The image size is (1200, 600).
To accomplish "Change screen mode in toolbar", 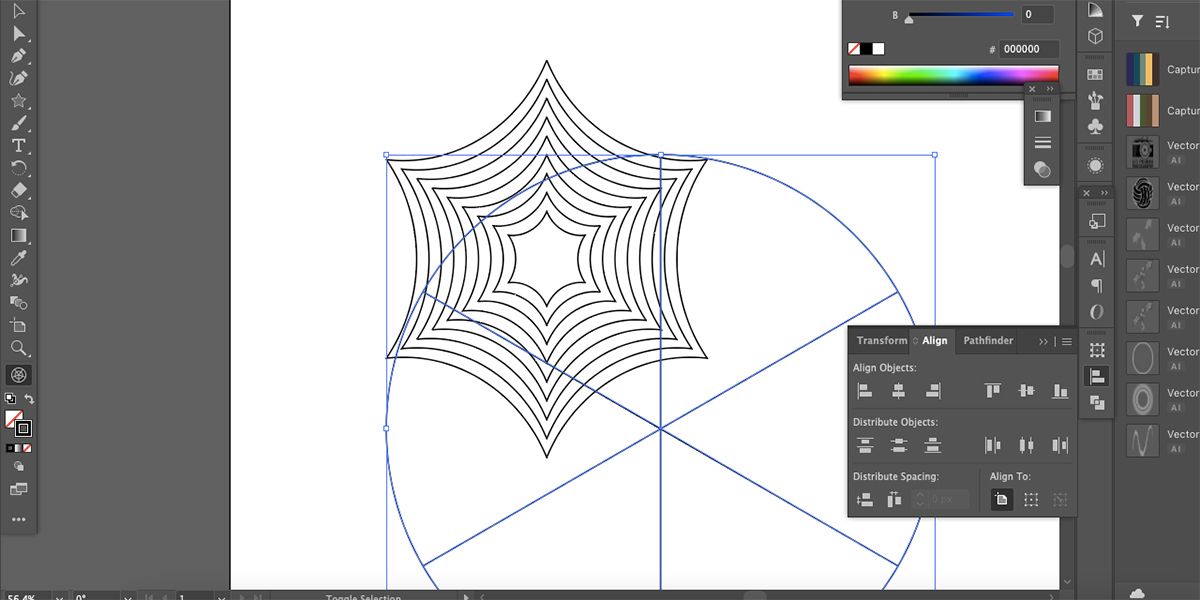I will click(x=18, y=489).
